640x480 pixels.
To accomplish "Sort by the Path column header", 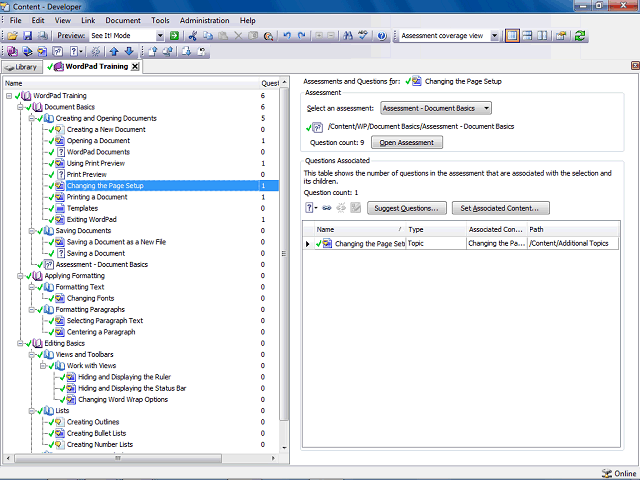I will 573,229.
